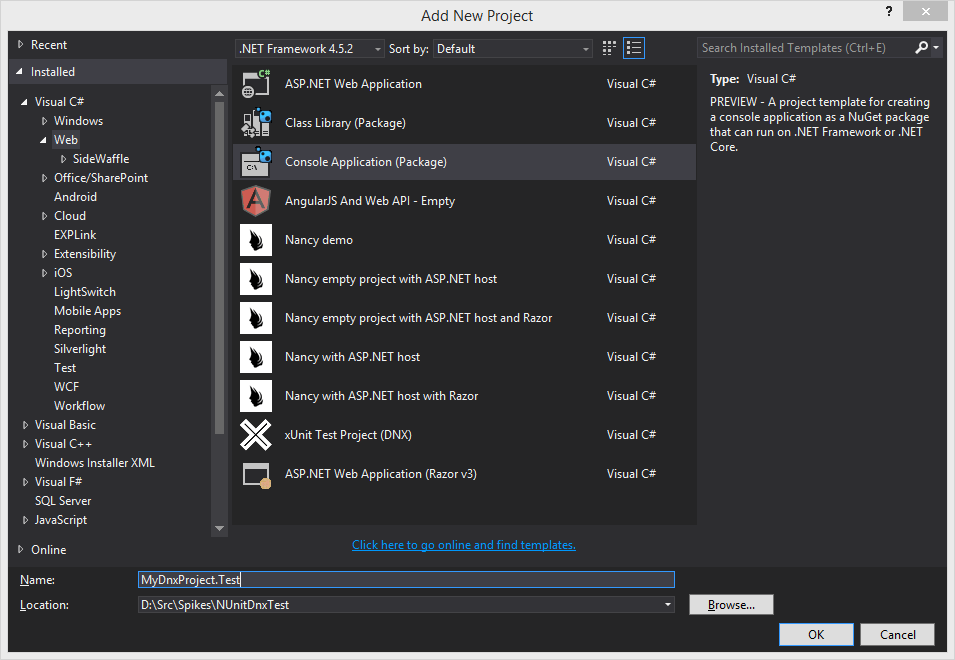This screenshot has height=660, width=955.
Task: Collapse the Web node in the tree
Action: pos(43,139)
